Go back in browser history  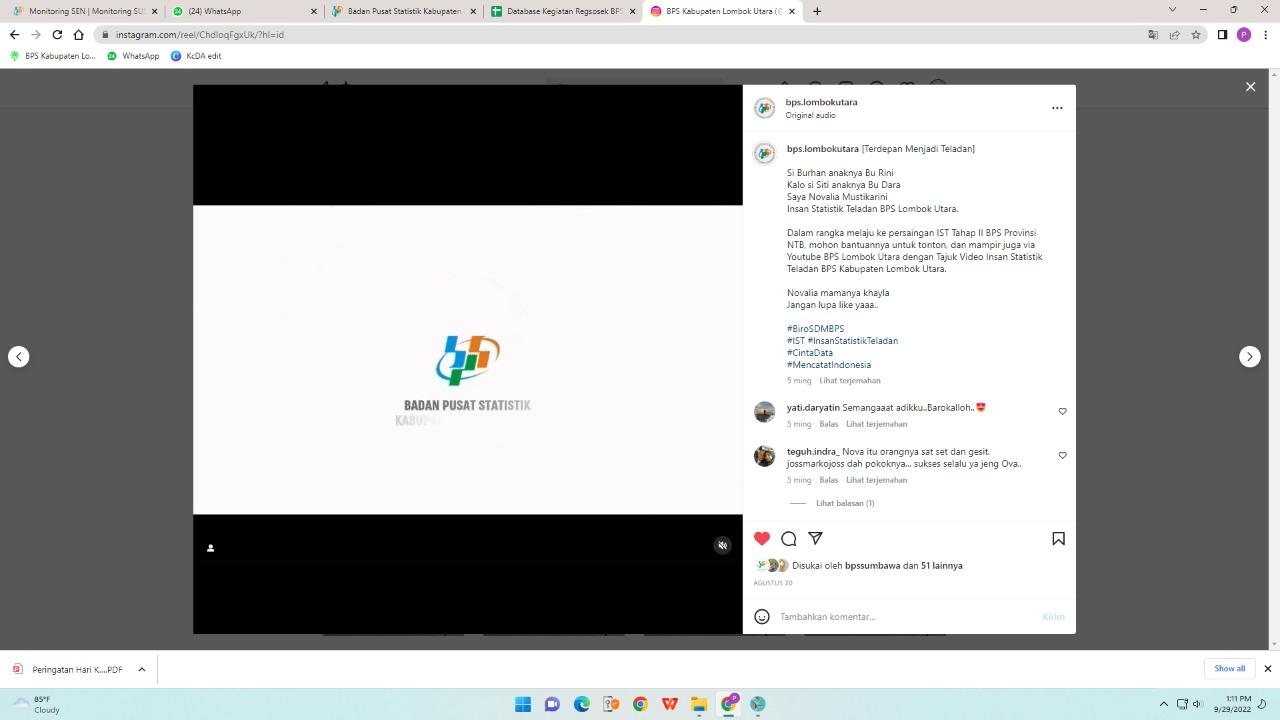[14, 34]
